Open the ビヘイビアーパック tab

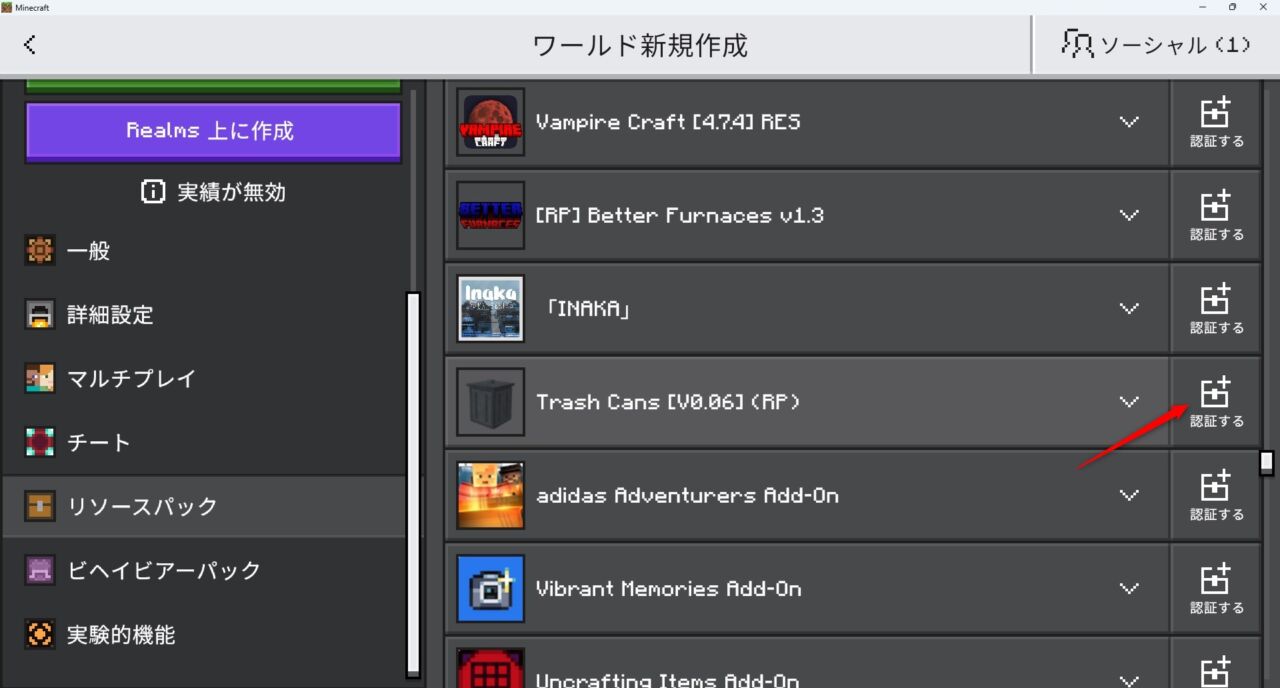204,571
